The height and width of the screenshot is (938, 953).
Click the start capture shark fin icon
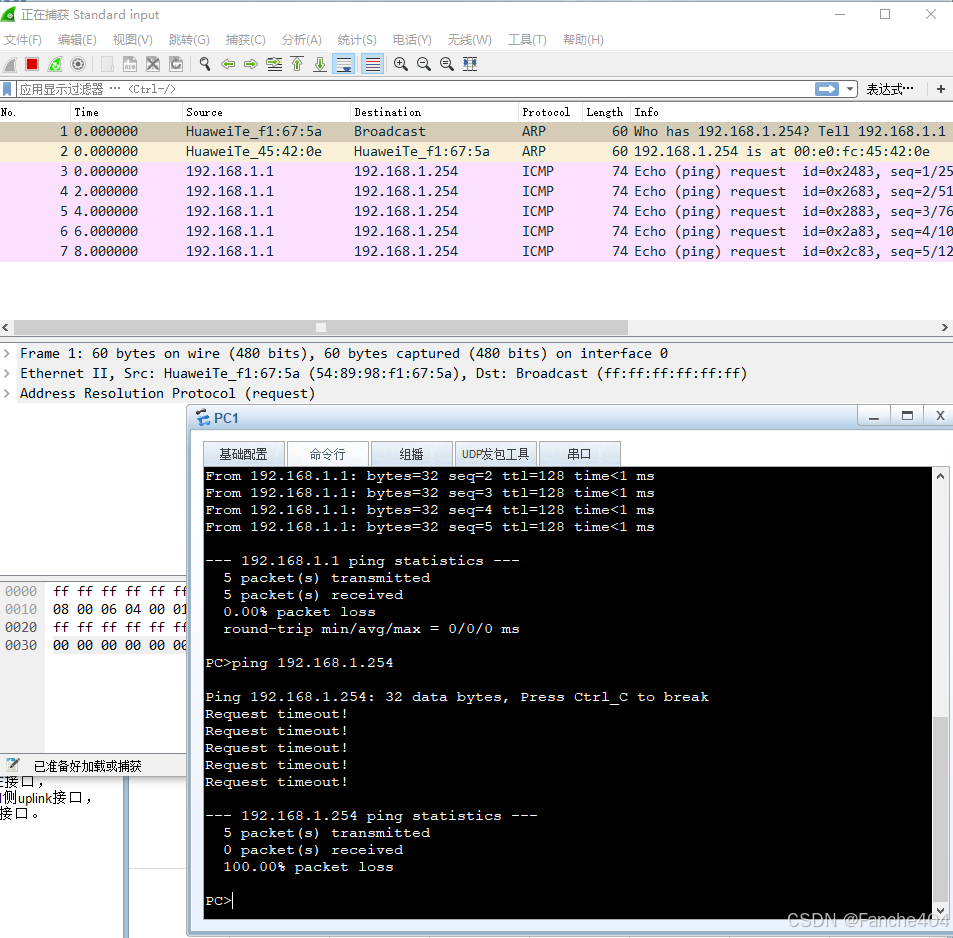[x=10, y=64]
